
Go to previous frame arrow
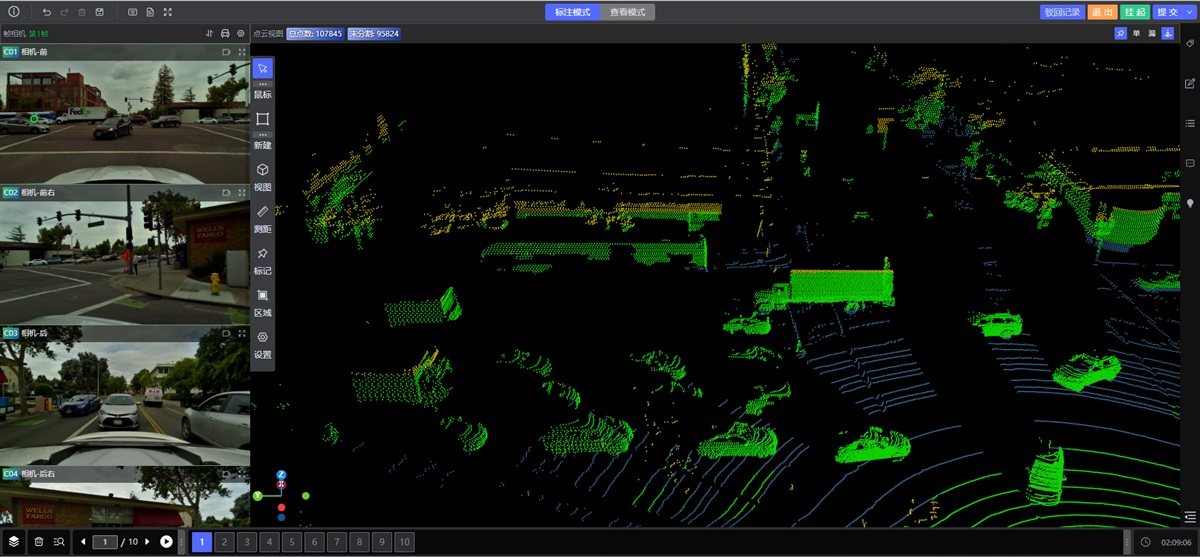(x=82, y=542)
